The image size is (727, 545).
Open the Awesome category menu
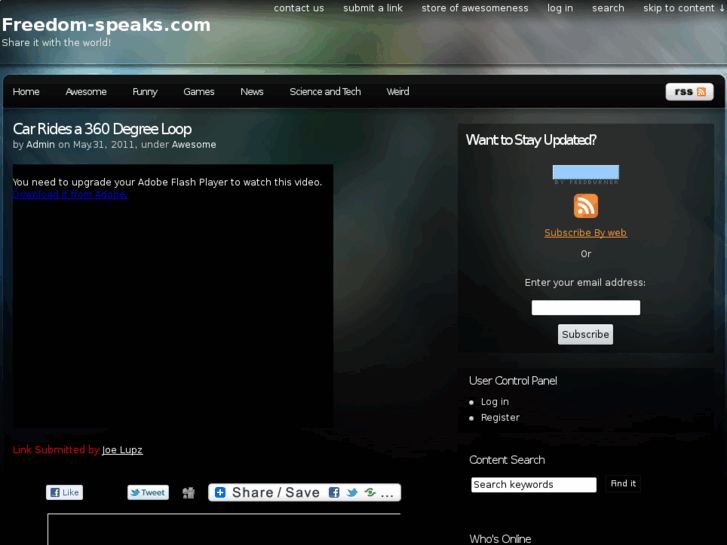(86, 91)
